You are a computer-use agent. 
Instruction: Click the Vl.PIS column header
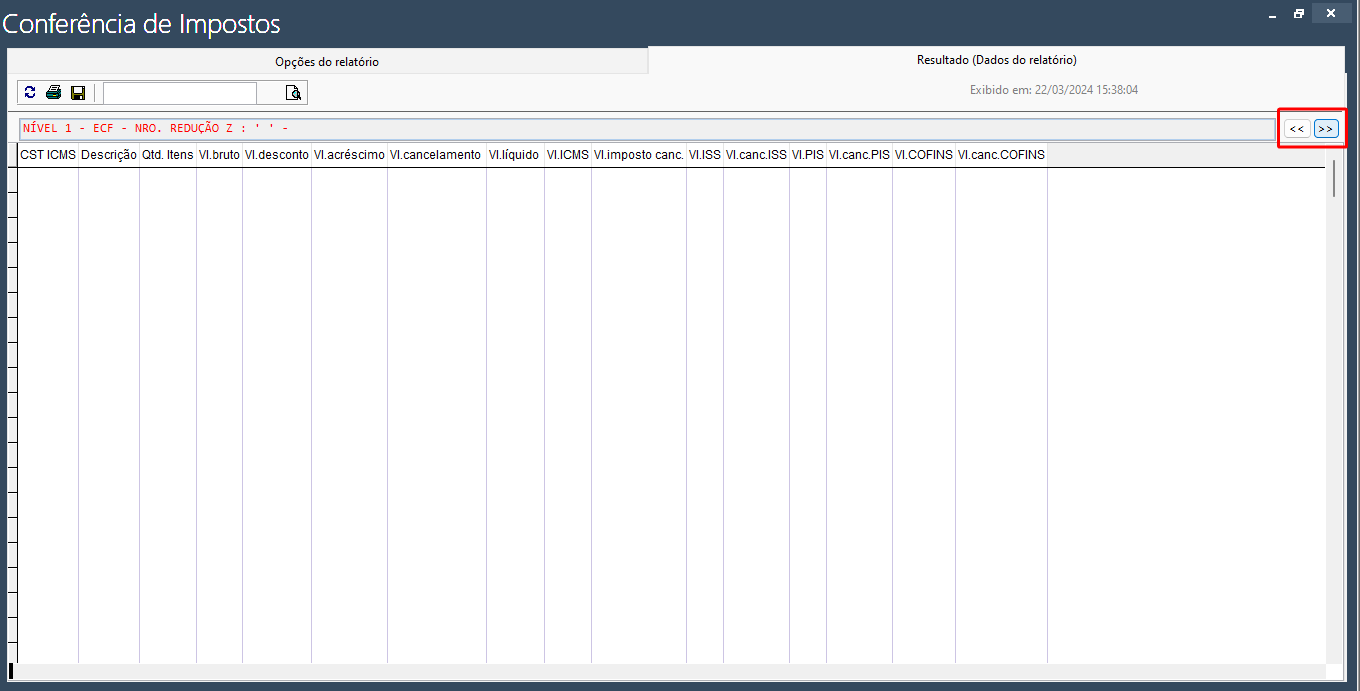[808, 155]
